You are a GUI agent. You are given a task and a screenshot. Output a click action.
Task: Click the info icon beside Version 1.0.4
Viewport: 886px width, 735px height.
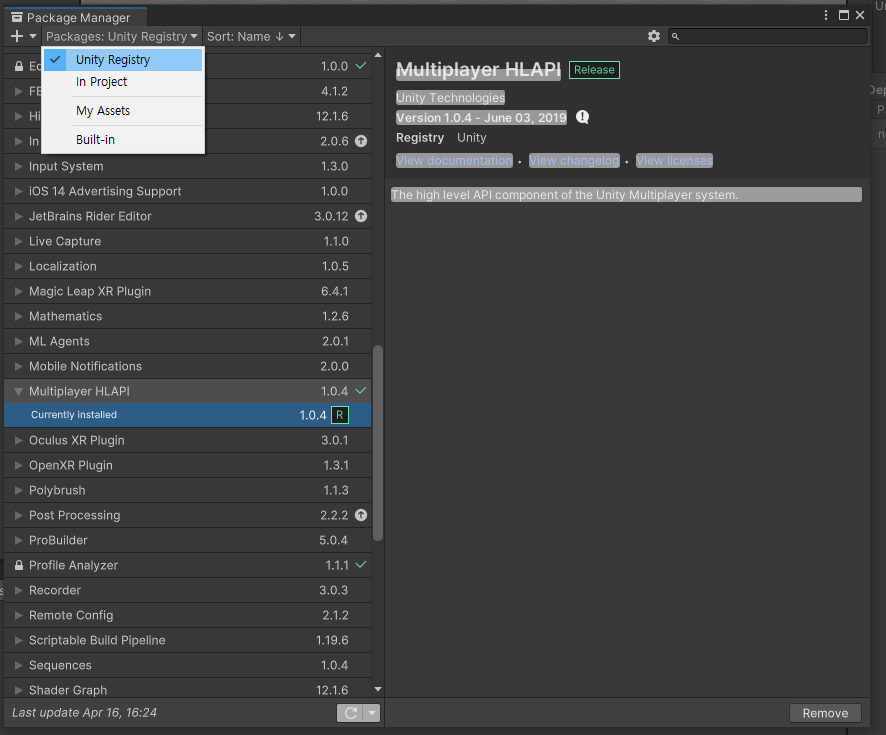[582, 117]
